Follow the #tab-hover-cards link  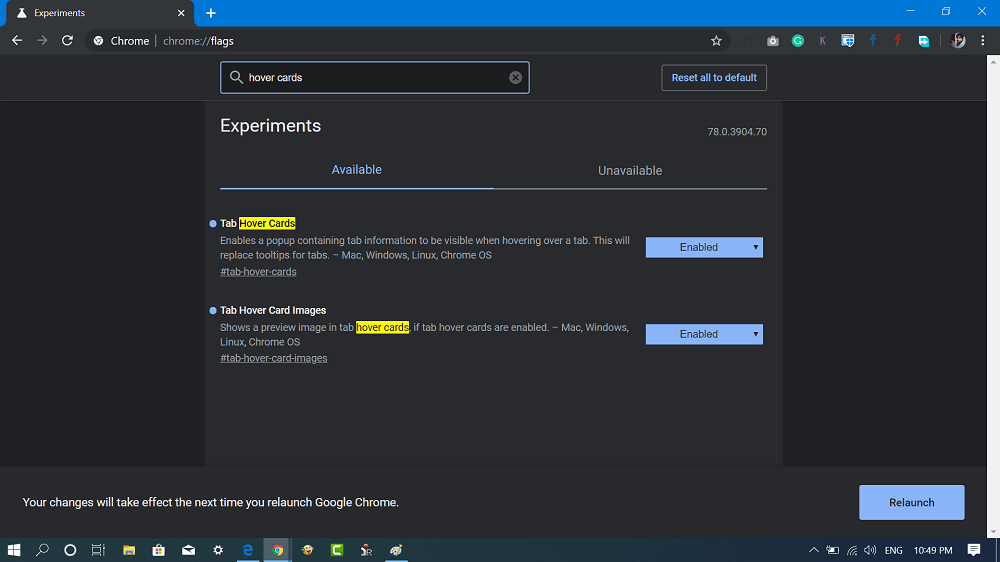(x=258, y=272)
